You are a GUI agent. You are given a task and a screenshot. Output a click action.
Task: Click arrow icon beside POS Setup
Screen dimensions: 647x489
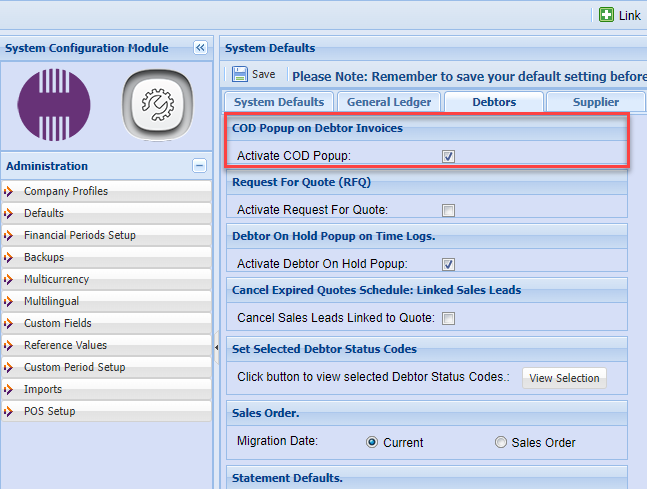[9, 411]
